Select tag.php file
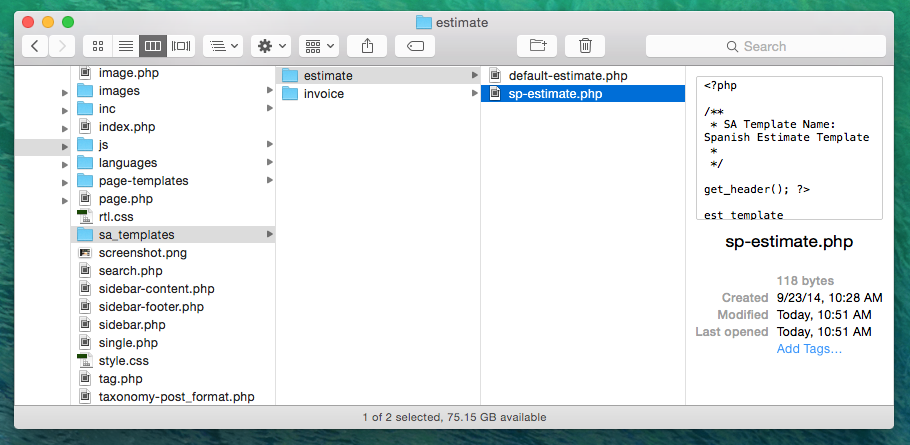910x445 pixels. pos(173,378)
